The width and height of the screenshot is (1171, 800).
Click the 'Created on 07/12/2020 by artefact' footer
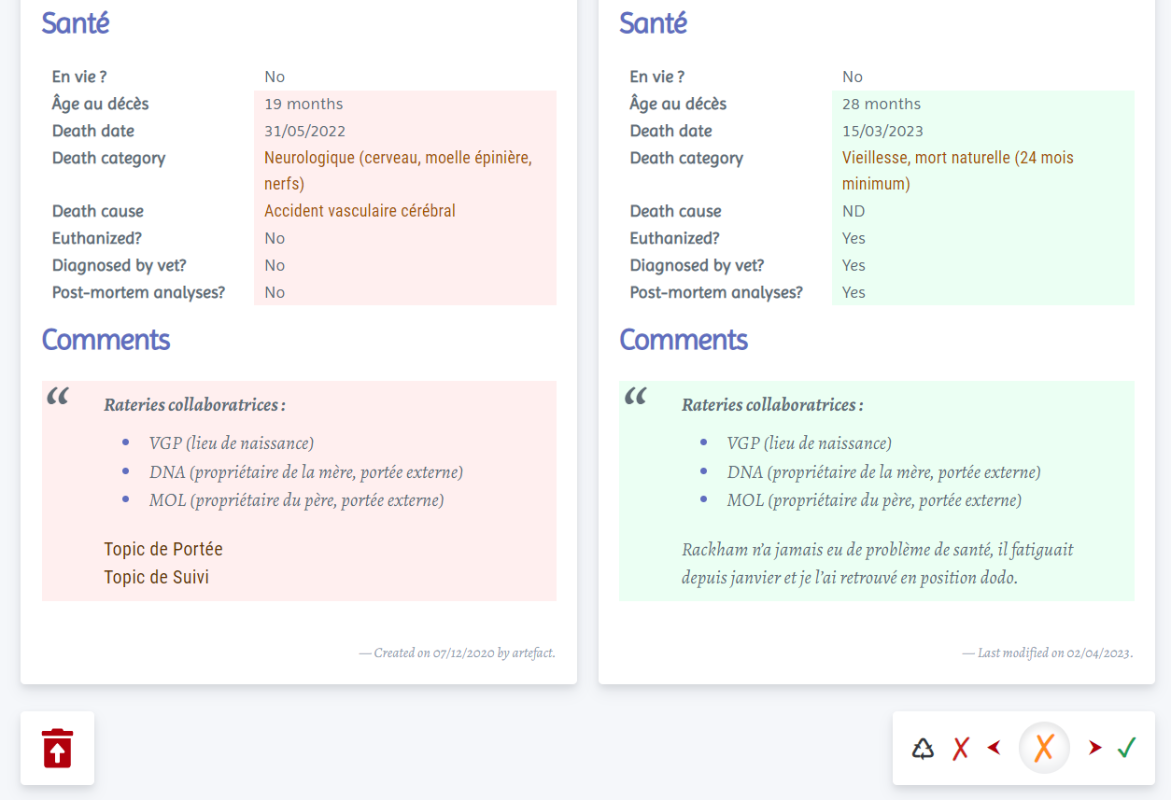457,653
